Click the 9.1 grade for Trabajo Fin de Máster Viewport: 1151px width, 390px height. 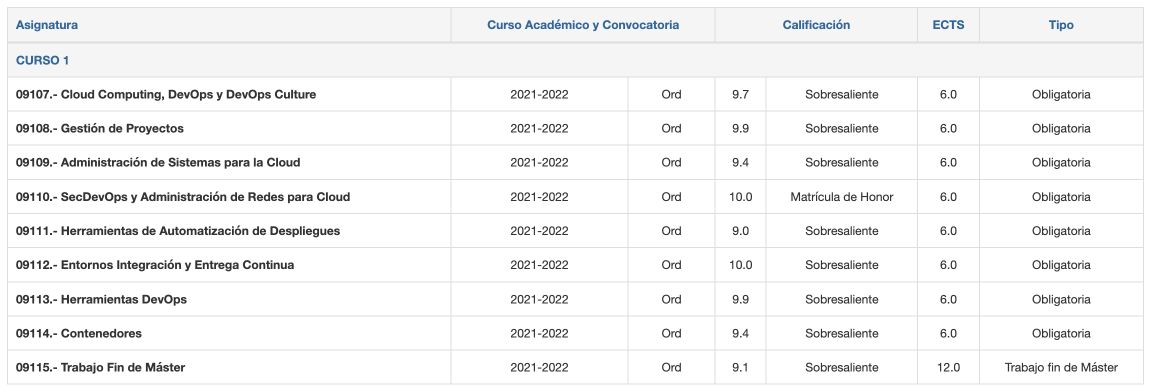(x=740, y=367)
